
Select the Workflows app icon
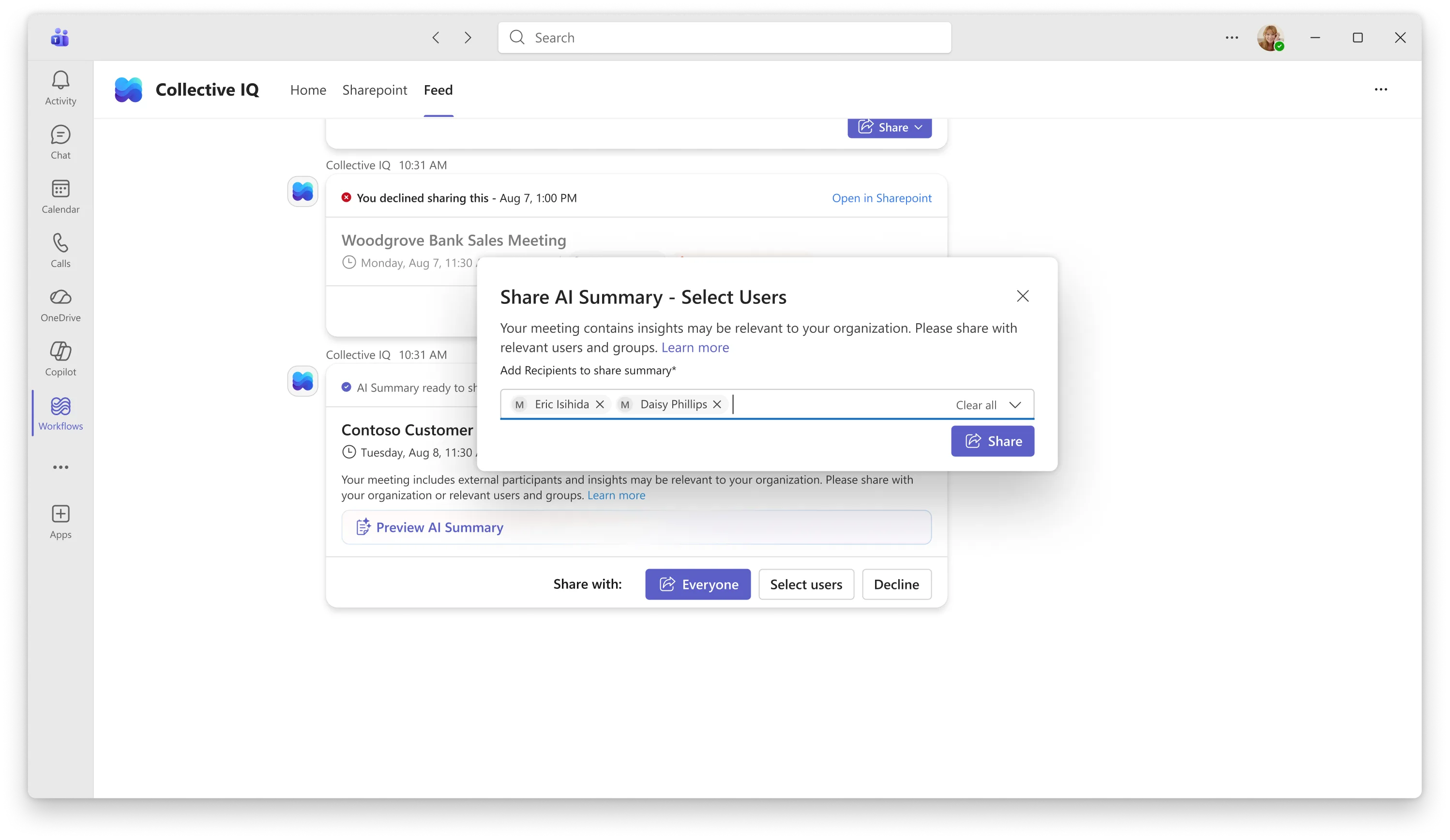[x=60, y=414]
